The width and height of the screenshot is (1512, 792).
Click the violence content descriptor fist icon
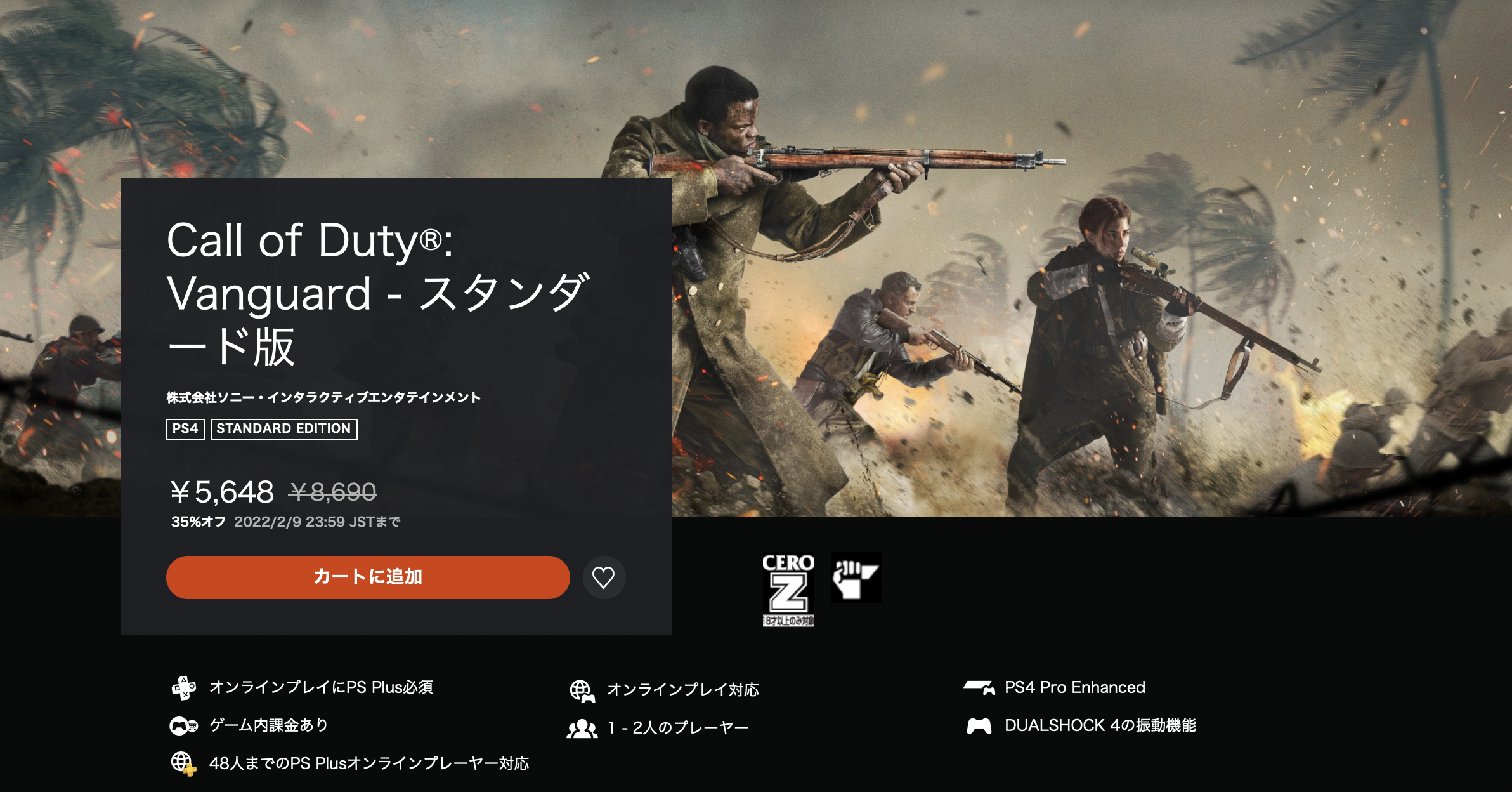pyautogui.click(x=856, y=577)
